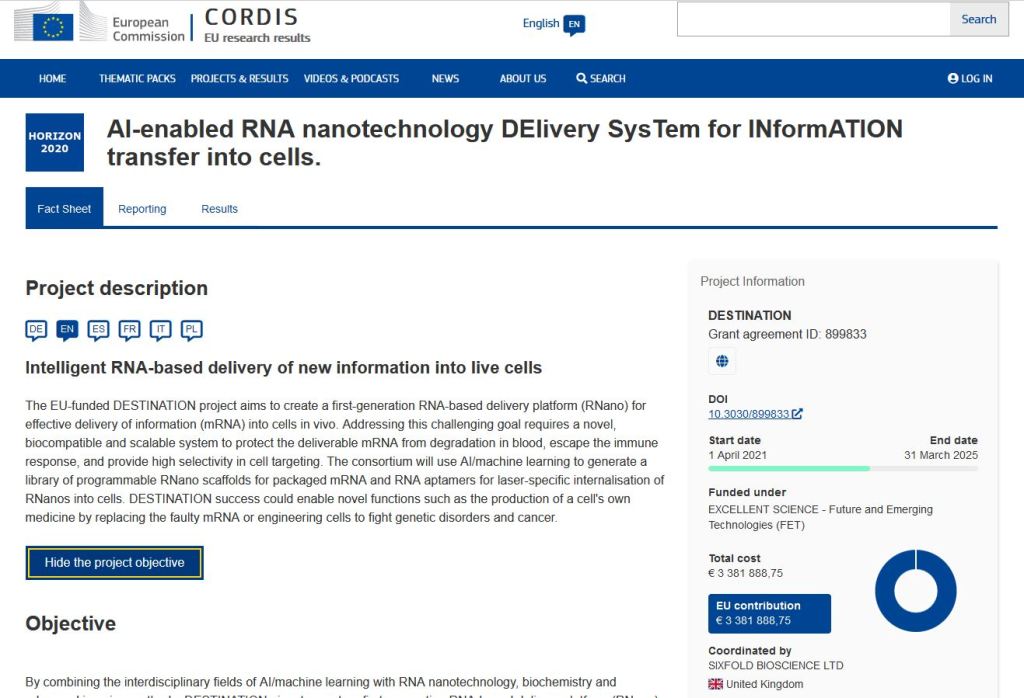Click the project website globe icon
Viewport: 1024px width, 698px height.
pos(722,361)
